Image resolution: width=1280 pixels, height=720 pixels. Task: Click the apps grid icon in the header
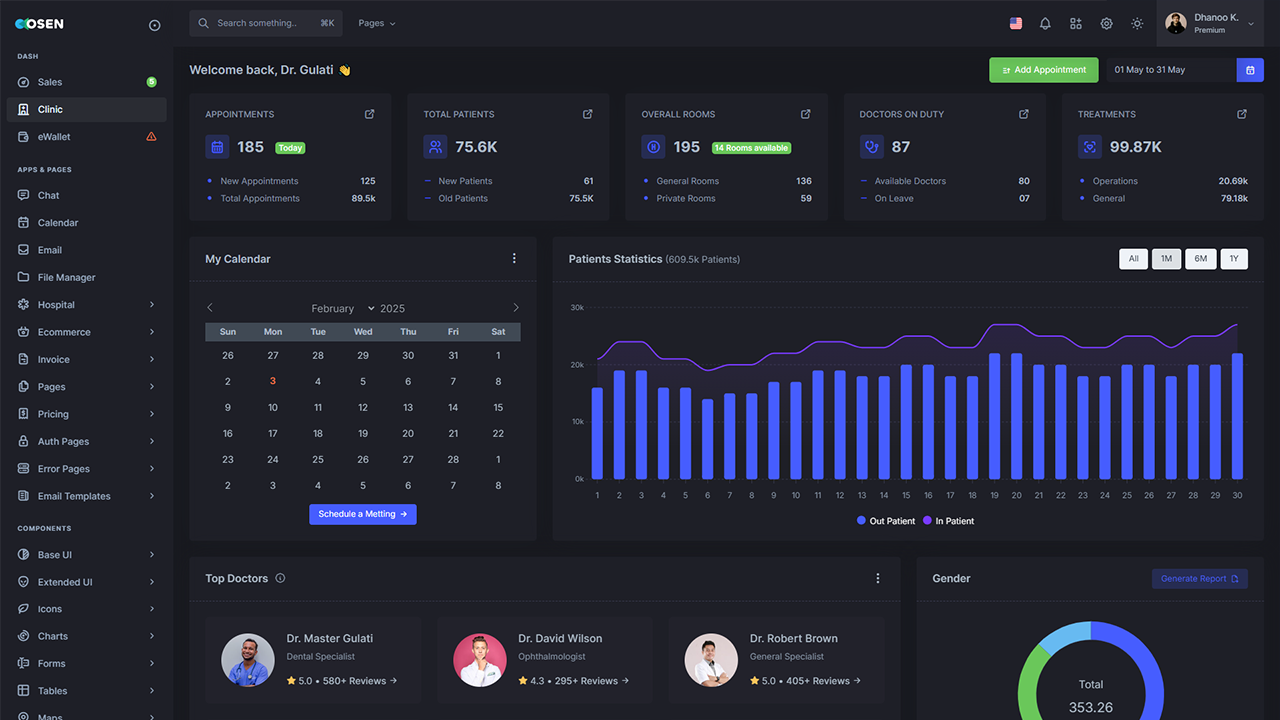click(1075, 22)
